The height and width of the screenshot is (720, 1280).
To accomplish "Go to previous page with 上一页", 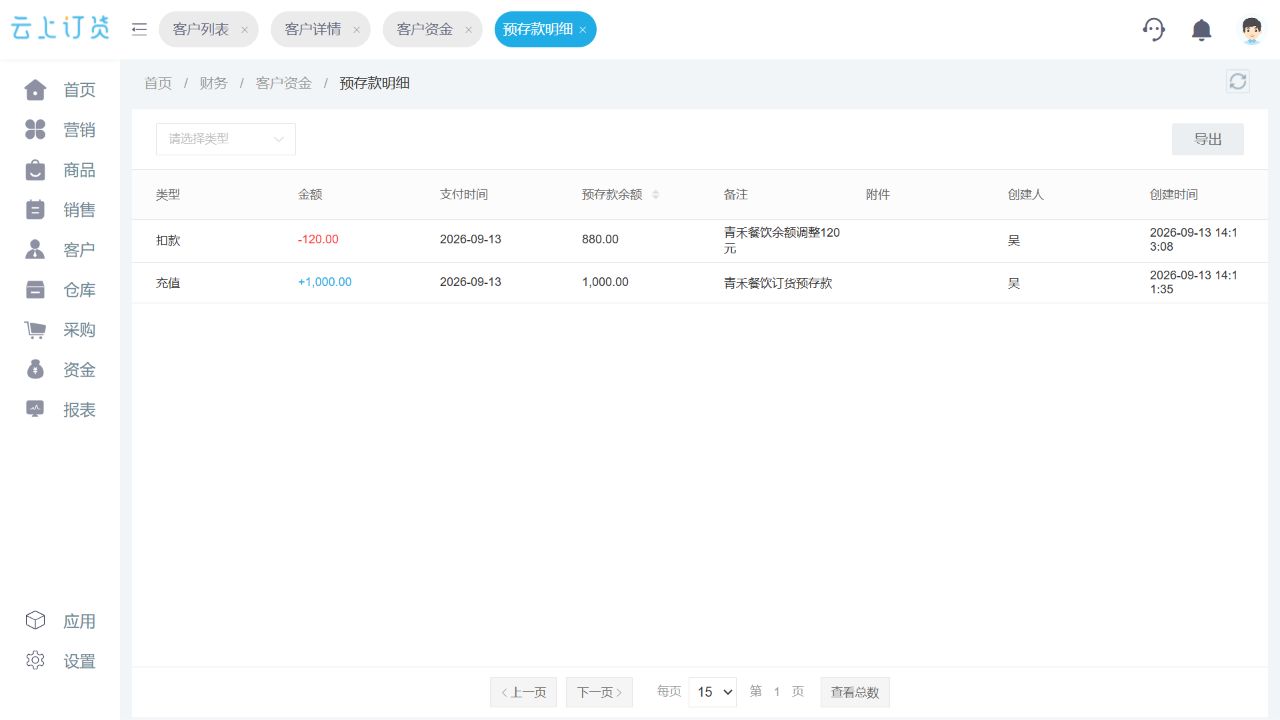I will pyautogui.click(x=523, y=692).
